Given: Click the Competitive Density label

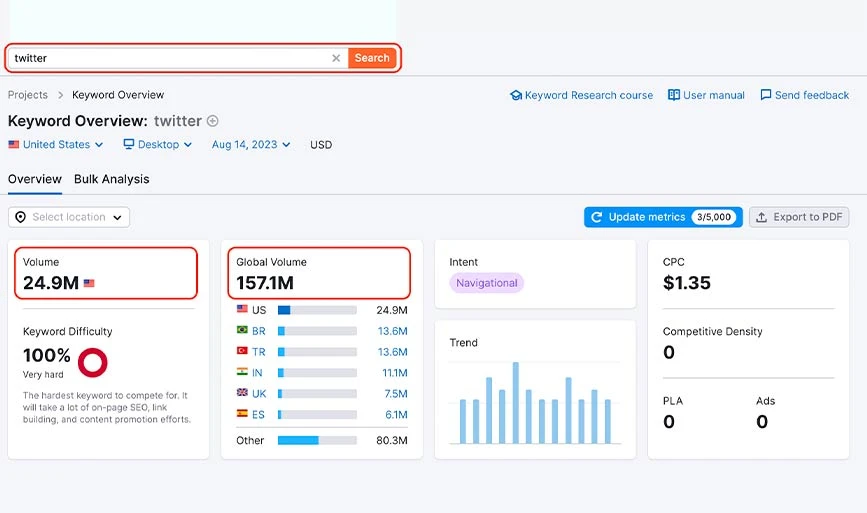Looking at the screenshot, I should click(x=713, y=332).
